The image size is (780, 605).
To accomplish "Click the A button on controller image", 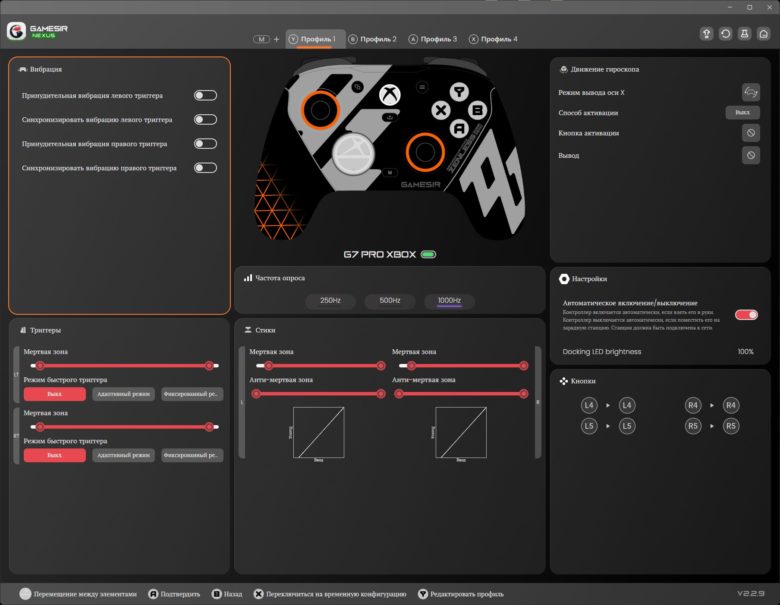I will pyautogui.click(x=459, y=129).
